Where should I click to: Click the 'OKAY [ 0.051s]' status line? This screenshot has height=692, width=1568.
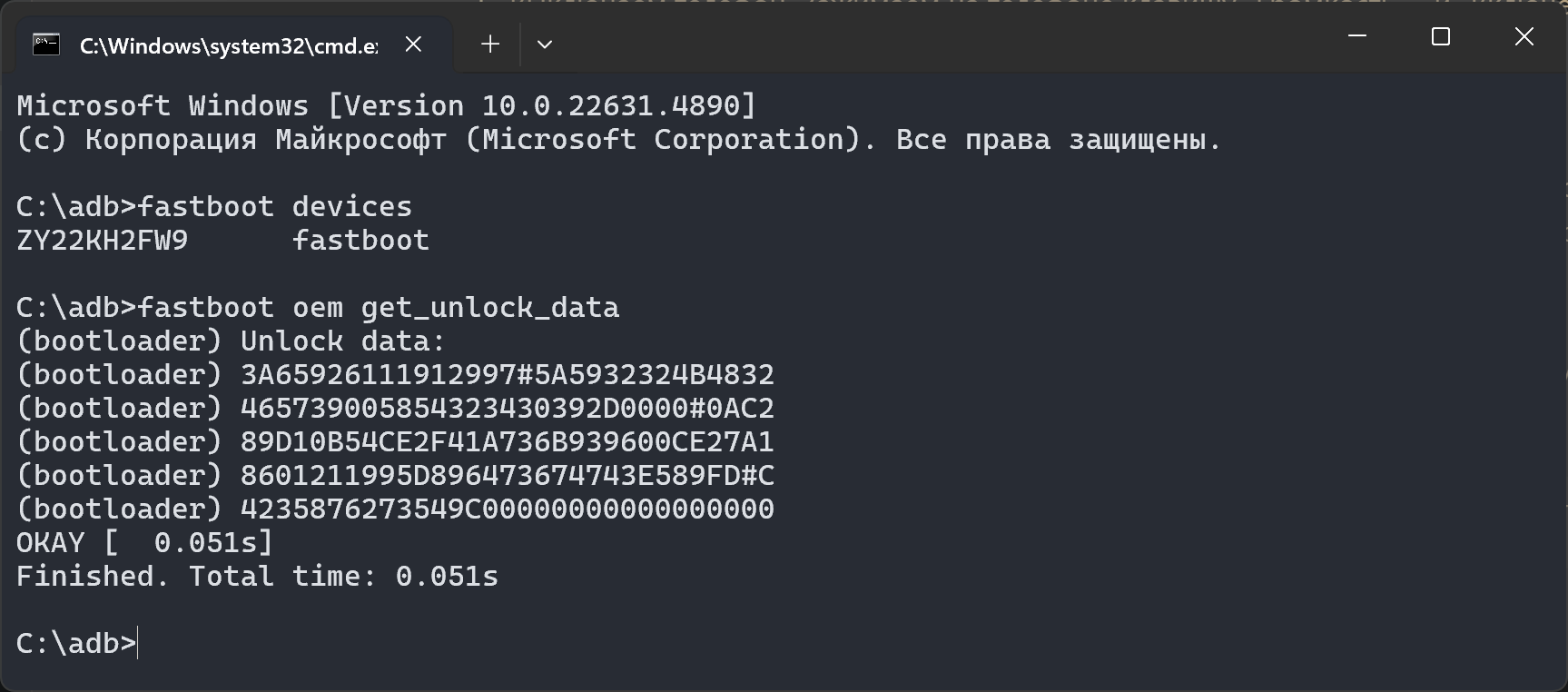coord(144,543)
